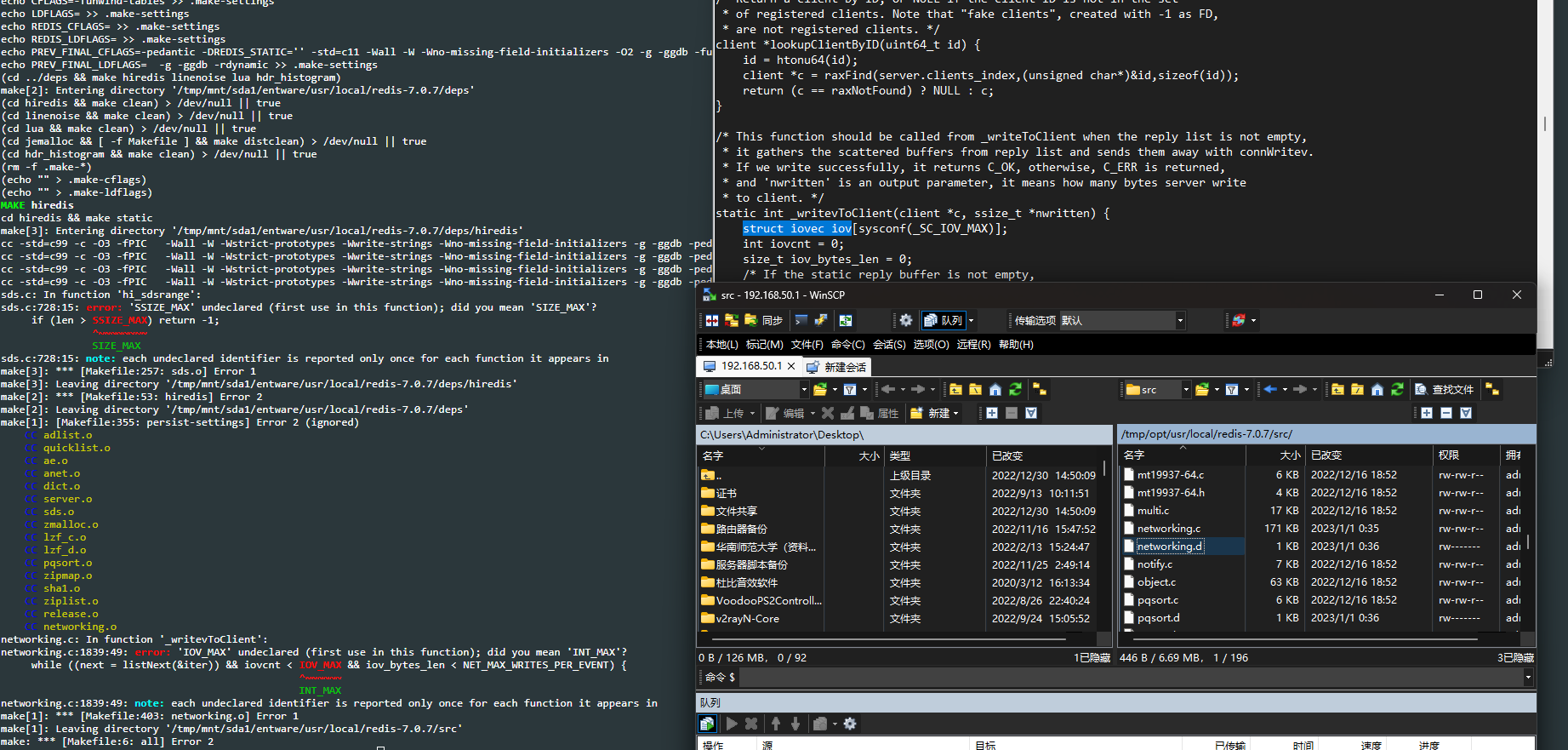Click the 命令 $ command input field

coord(1130,677)
